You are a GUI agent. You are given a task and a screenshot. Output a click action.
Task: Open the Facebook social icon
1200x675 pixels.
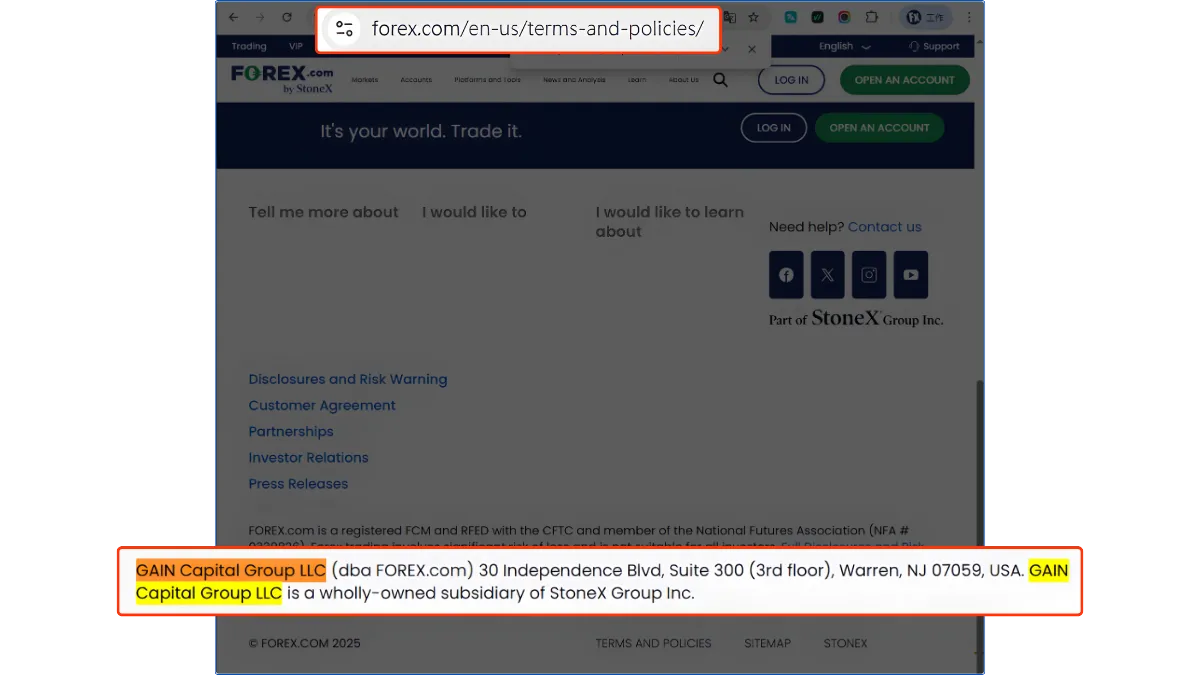tap(786, 275)
